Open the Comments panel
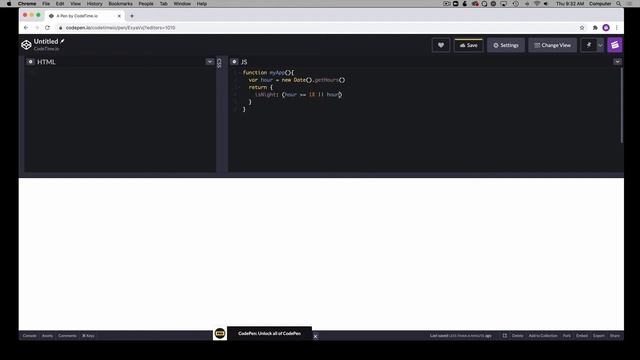Viewport: 640px width, 360px height. pos(67,336)
